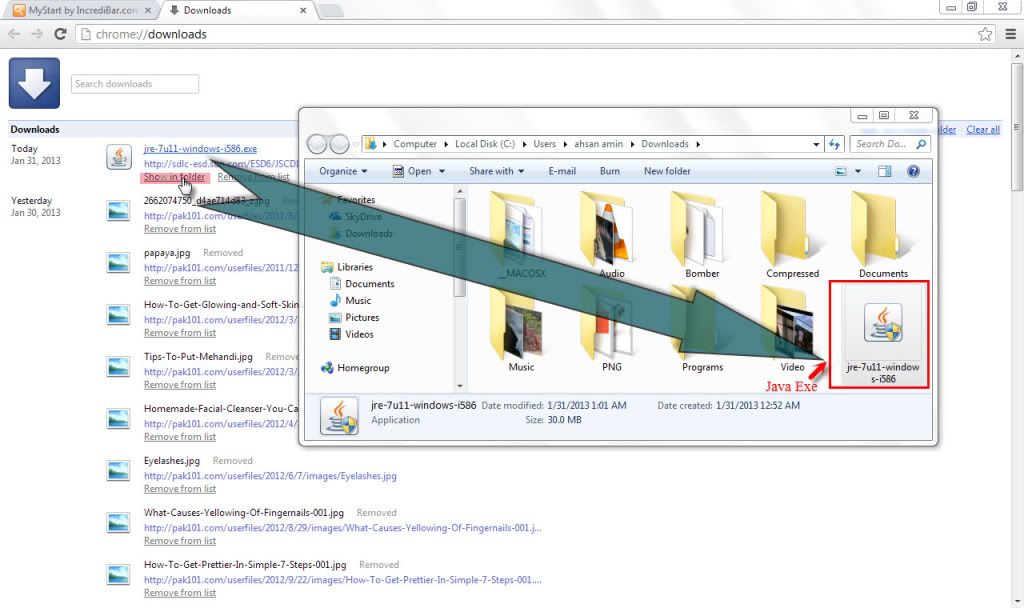Click Burn in Explorer toolbar
The width and height of the screenshot is (1024, 608).
coord(609,171)
